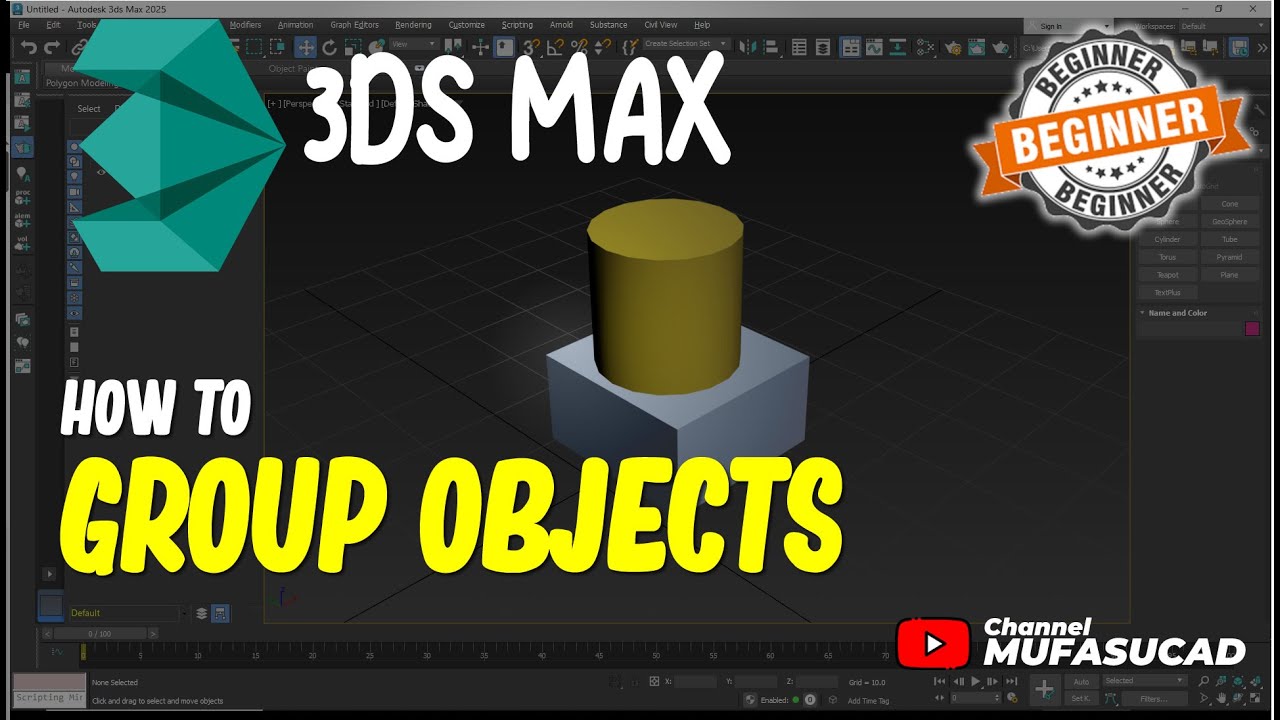The image size is (1280, 720).
Task: Open the Selected key filter dropdown
Action: (x=1143, y=681)
